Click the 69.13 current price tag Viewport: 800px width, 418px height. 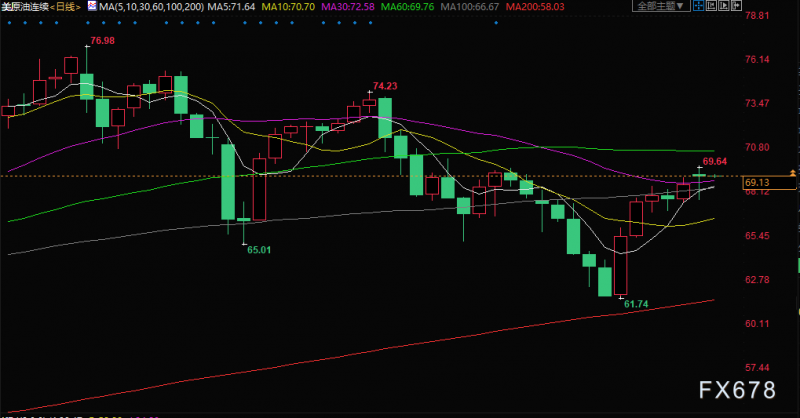pyautogui.click(x=769, y=183)
